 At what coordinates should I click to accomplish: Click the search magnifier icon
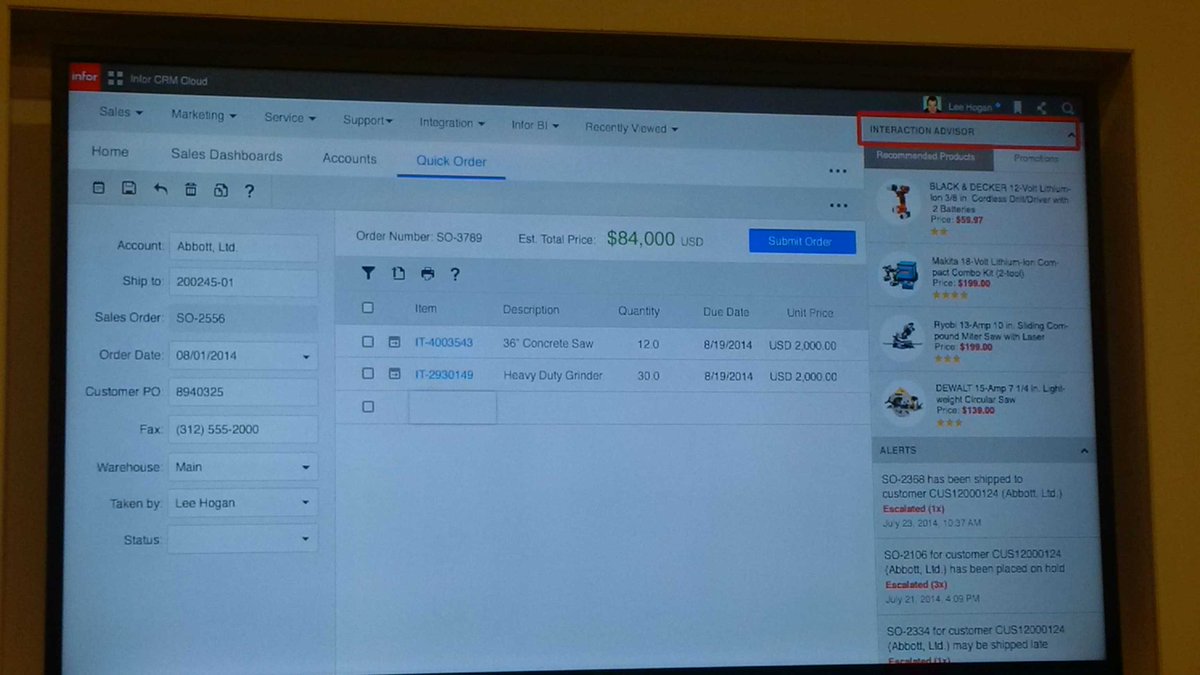[1068, 108]
